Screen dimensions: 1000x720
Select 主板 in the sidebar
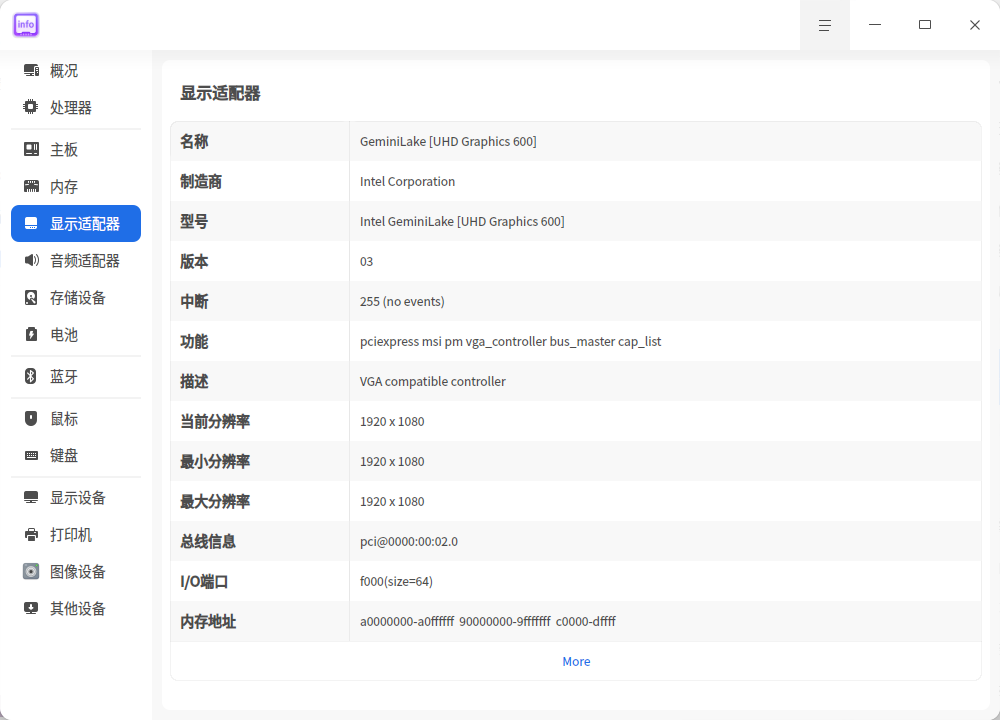tap(64, 149)
